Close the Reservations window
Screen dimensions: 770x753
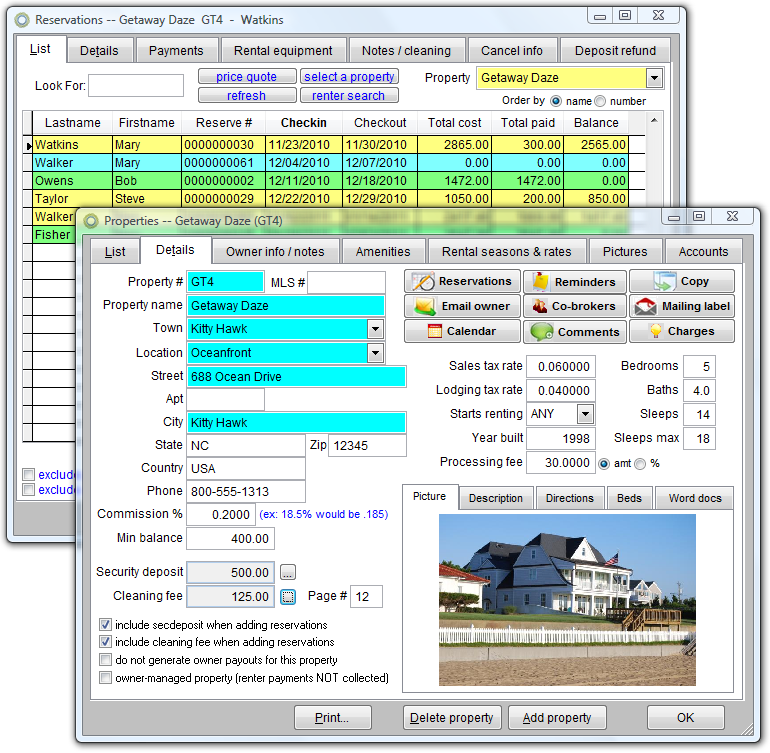(659, 15)
